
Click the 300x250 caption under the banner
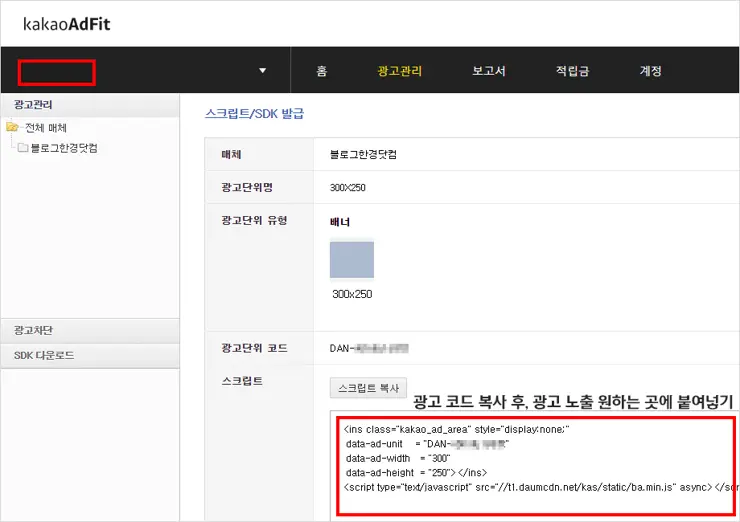pos(352,294)
